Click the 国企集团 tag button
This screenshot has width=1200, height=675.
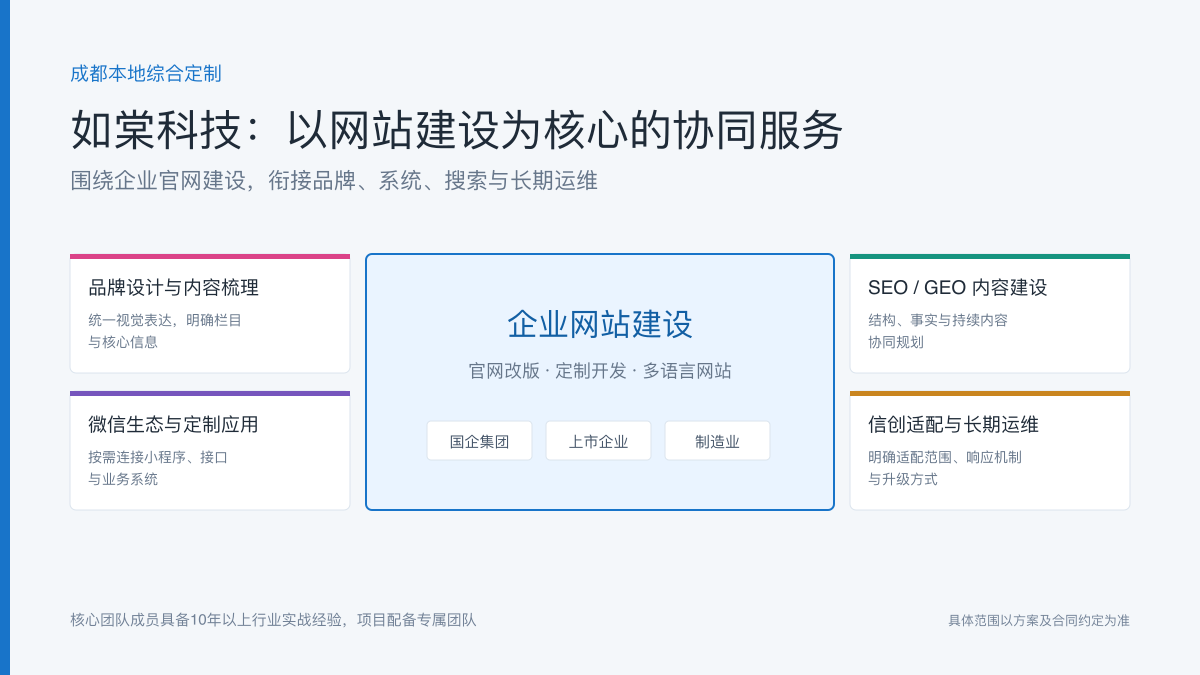coord(479,441)
